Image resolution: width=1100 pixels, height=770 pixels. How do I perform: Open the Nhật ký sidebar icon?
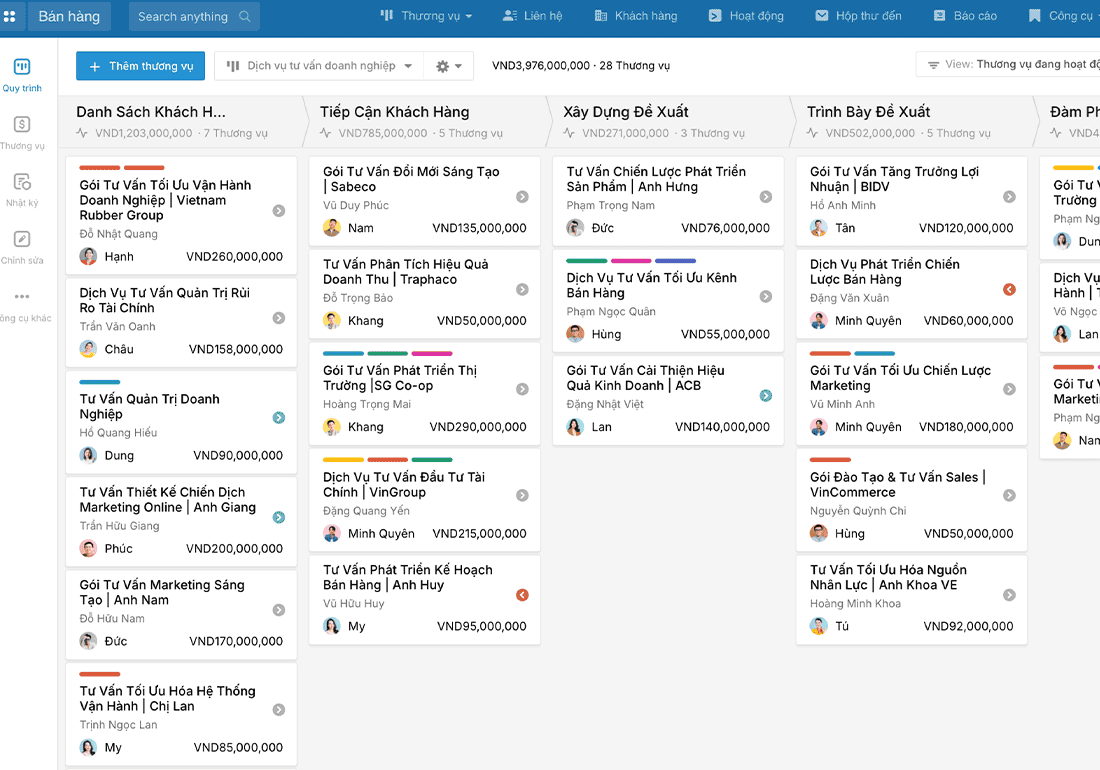(22, 182)
